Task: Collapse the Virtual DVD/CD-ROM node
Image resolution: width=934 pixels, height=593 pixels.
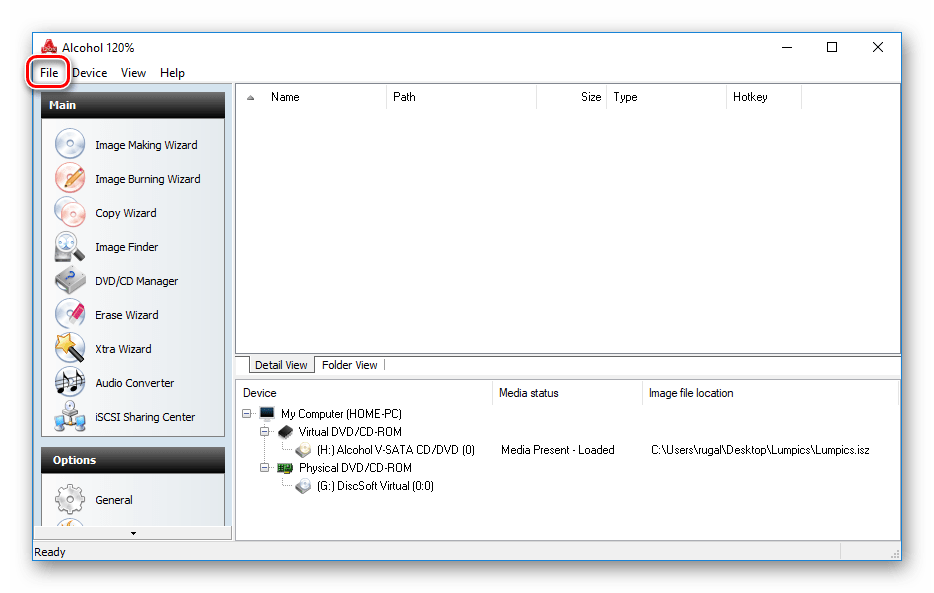Action: pyautogui.click(x=264, y=432)
